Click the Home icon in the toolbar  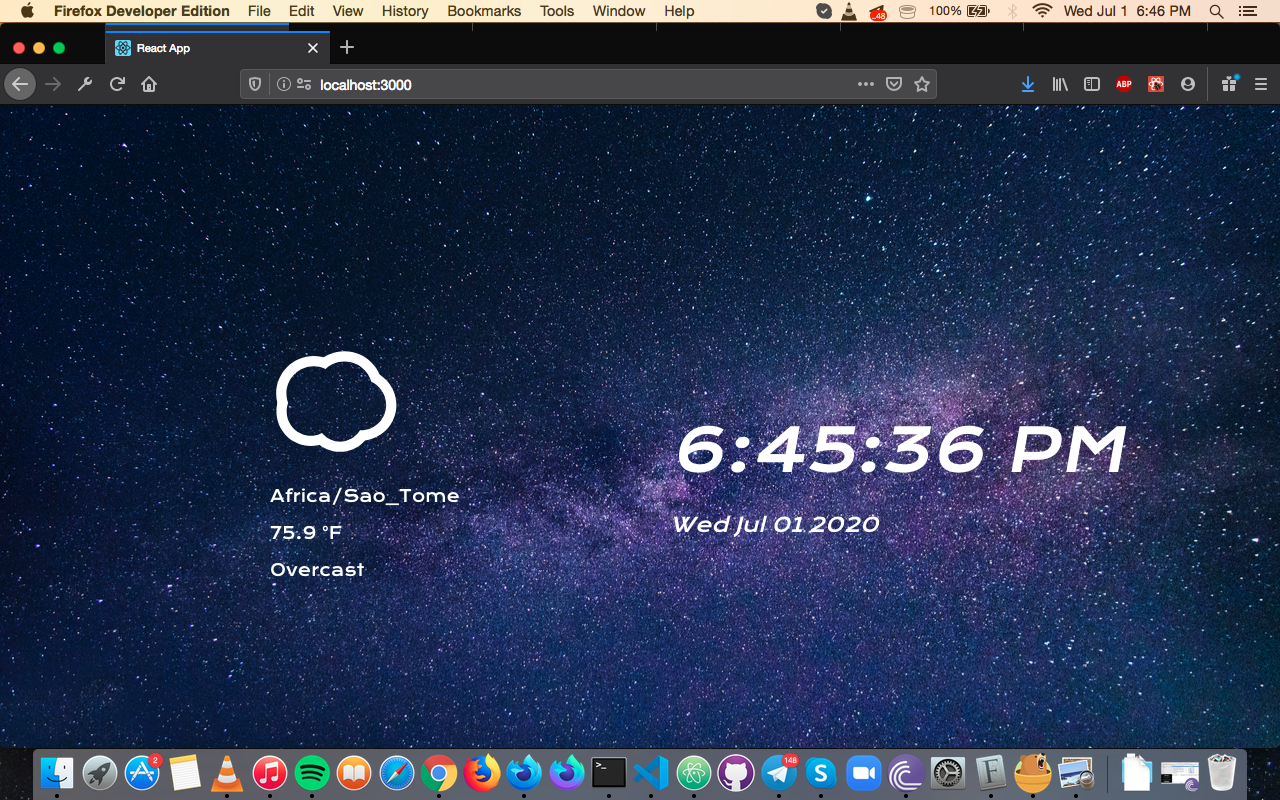point(149,84)
